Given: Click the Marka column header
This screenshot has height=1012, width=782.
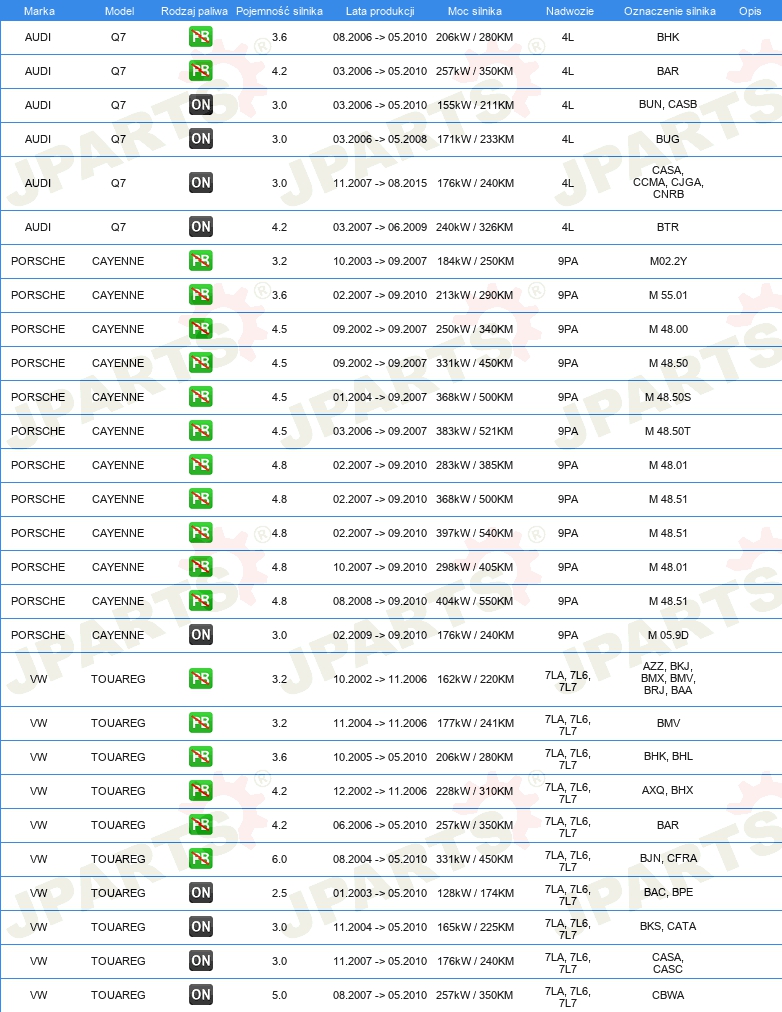Looking at the screenshot, I should [x=39, y=11].
